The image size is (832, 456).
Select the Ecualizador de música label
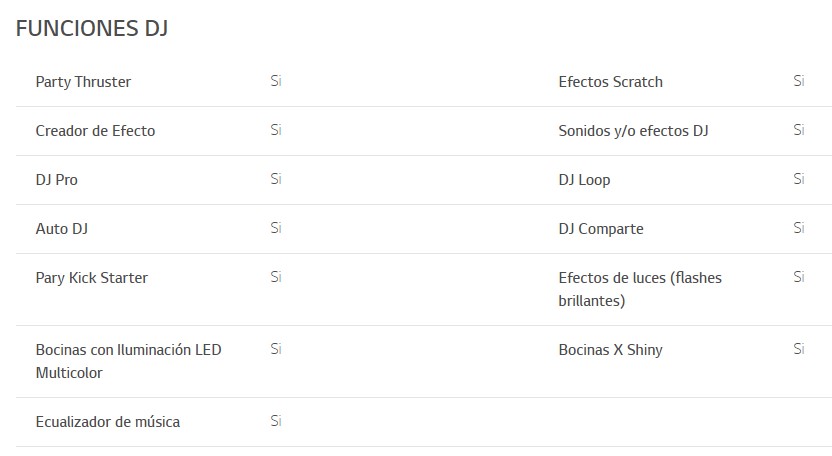tap(107, 422)
